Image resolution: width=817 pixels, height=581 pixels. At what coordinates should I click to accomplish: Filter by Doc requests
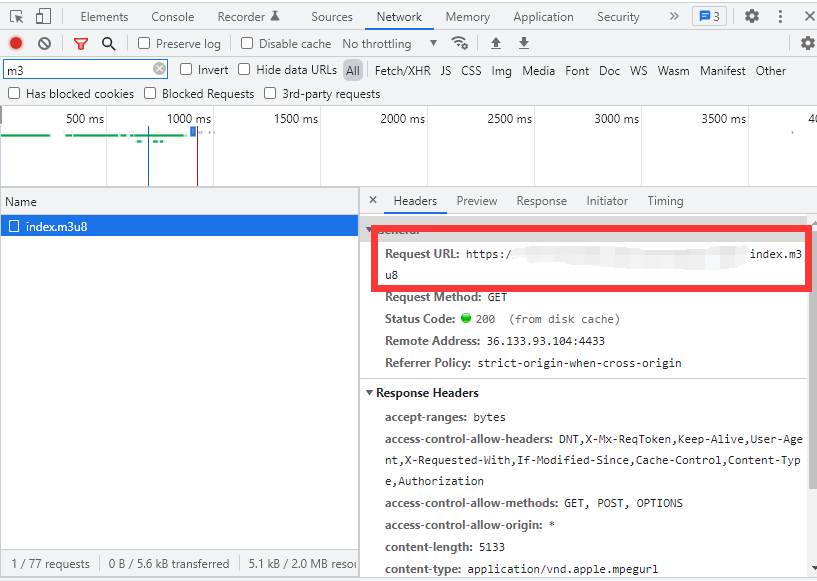point(609,70)
